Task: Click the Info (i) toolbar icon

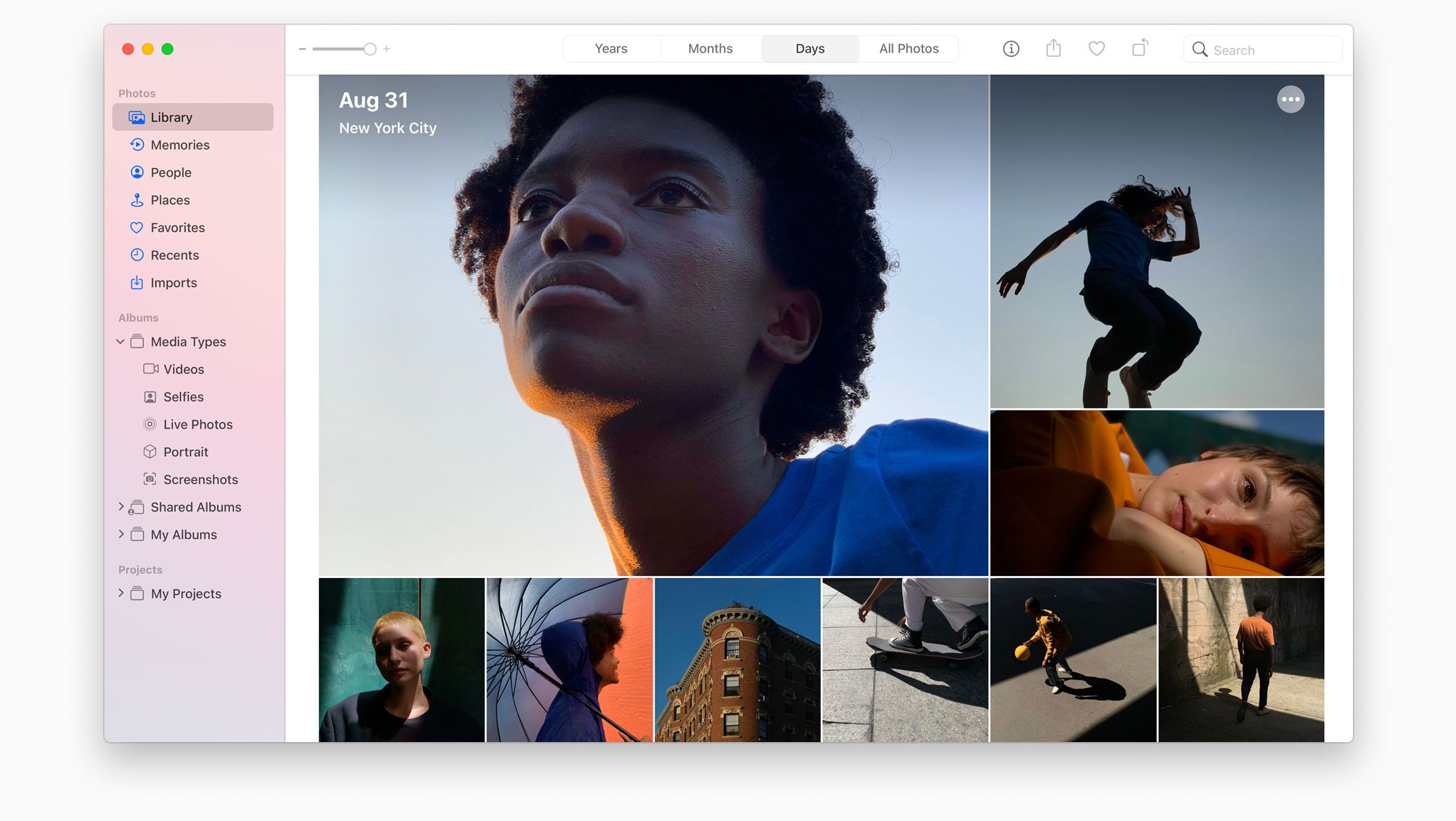Action: click(1010, 49)
